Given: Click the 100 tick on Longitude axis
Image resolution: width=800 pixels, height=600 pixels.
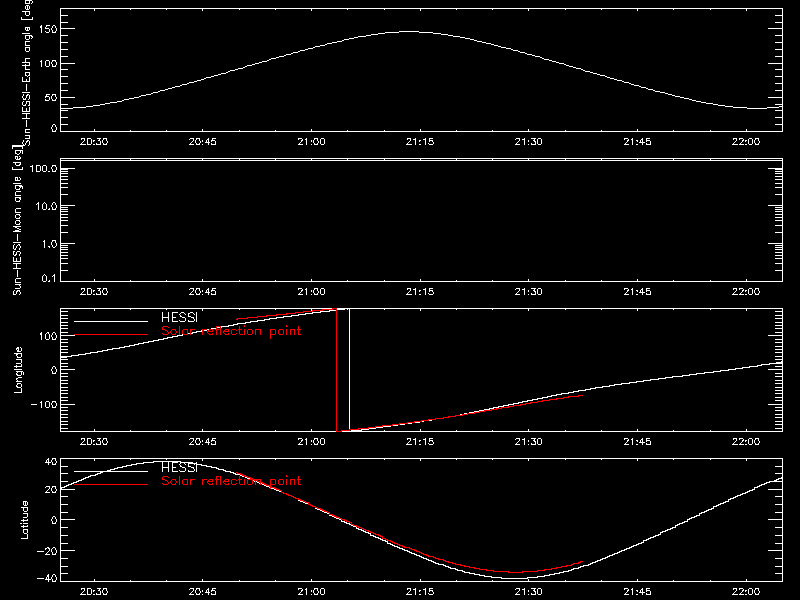Looking at the screenshot, I should tap(48, 336).
